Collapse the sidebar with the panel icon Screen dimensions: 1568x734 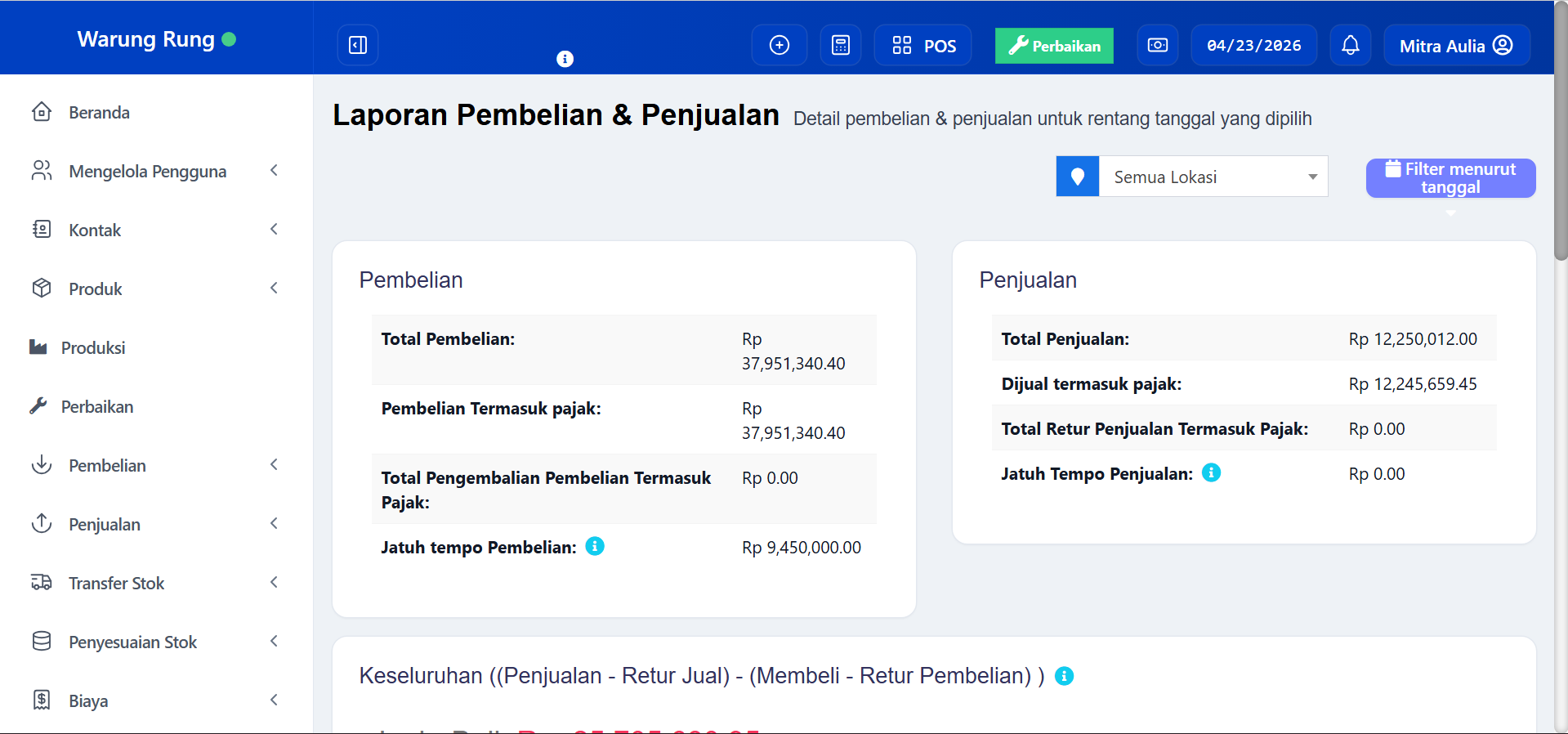(x=358, y=45)
